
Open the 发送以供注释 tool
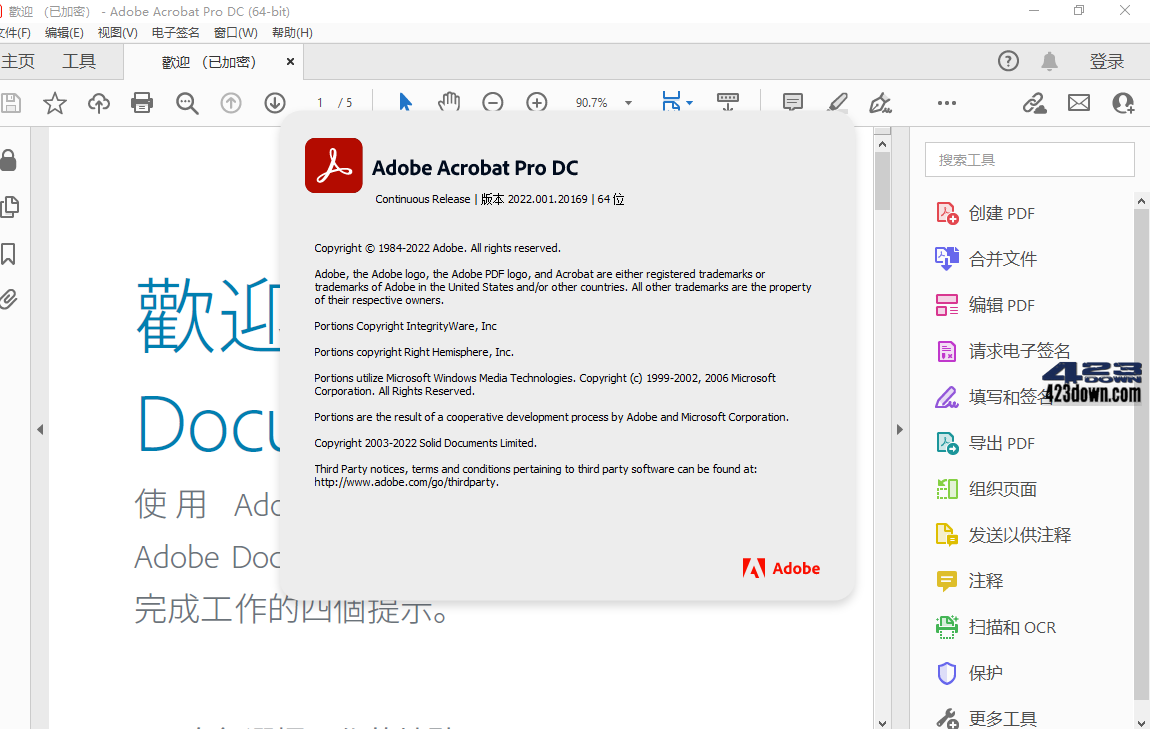[x=1003, y=535]
